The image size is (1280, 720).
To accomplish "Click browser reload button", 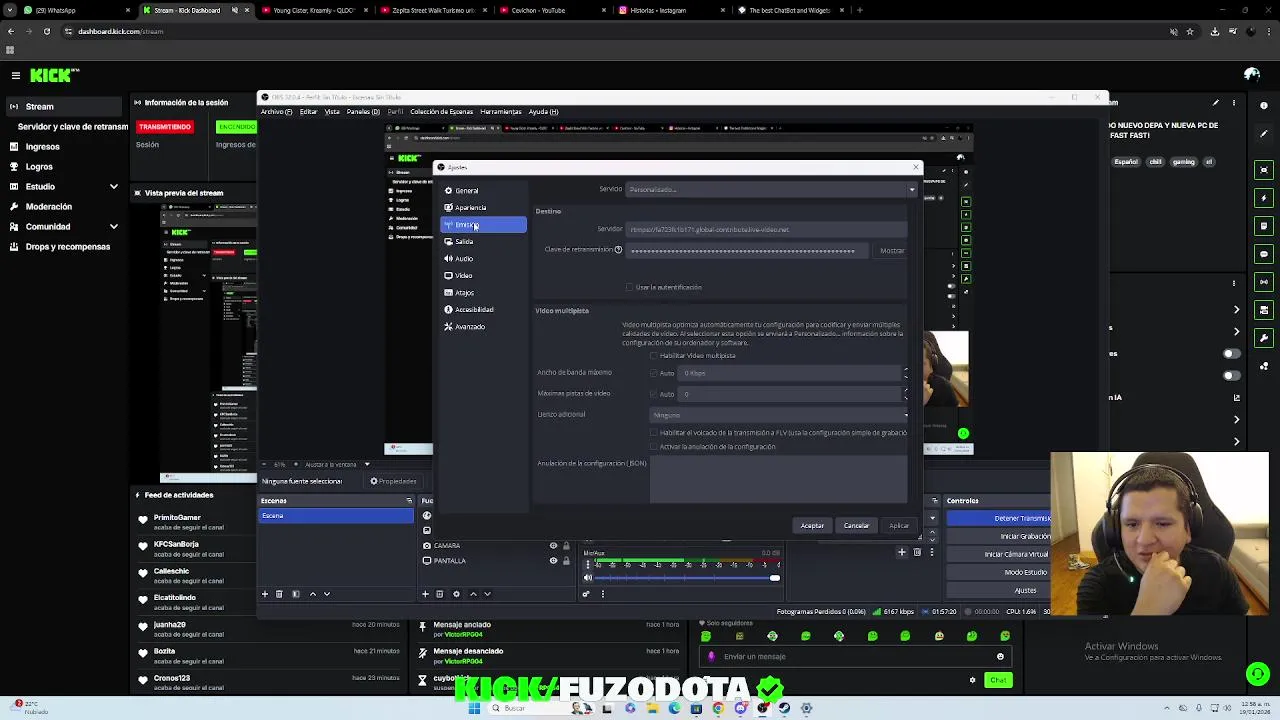I will coord(46,31).
